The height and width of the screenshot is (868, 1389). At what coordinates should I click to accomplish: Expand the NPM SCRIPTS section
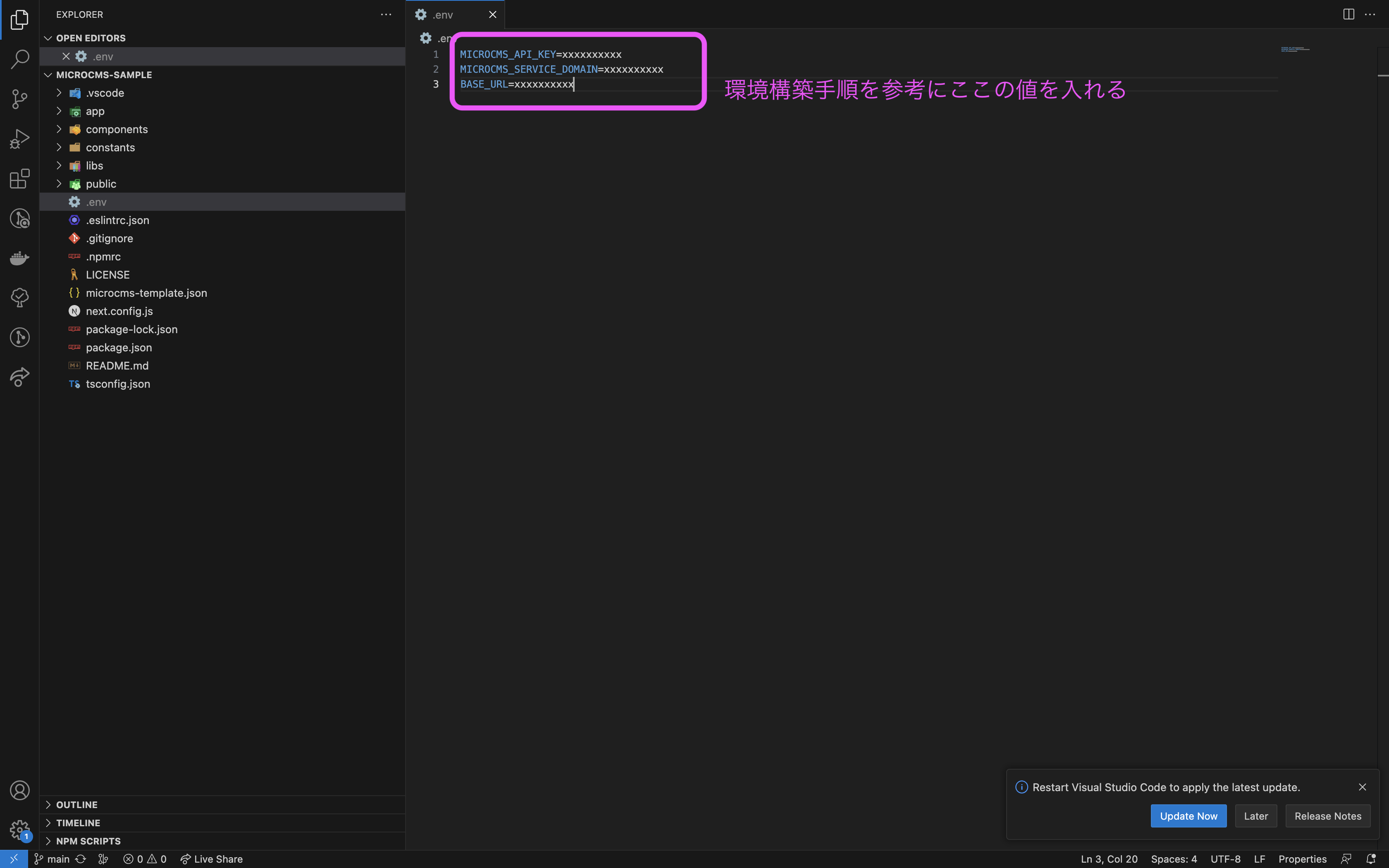(88, 841)
